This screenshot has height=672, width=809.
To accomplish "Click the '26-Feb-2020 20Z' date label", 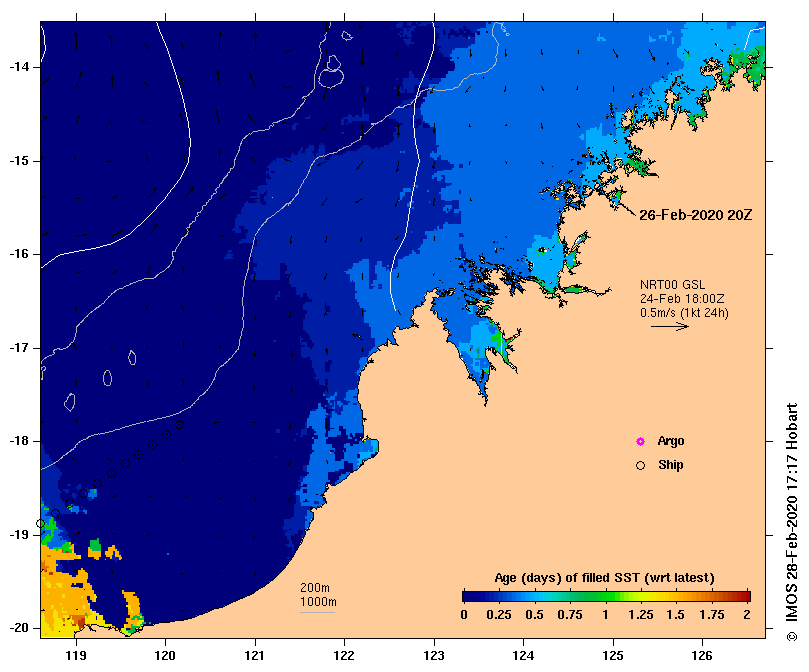I will pyautogui.click(x=695, y=215).
